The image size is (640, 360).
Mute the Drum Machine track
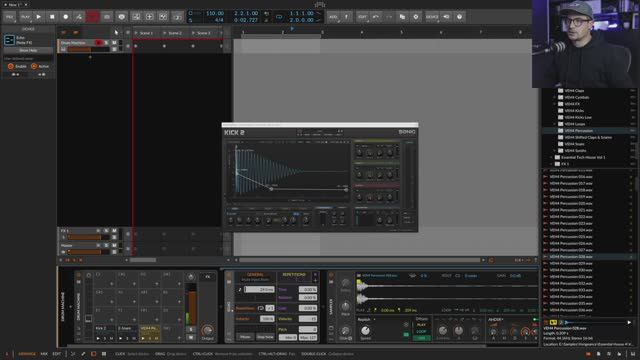(114, 42)
